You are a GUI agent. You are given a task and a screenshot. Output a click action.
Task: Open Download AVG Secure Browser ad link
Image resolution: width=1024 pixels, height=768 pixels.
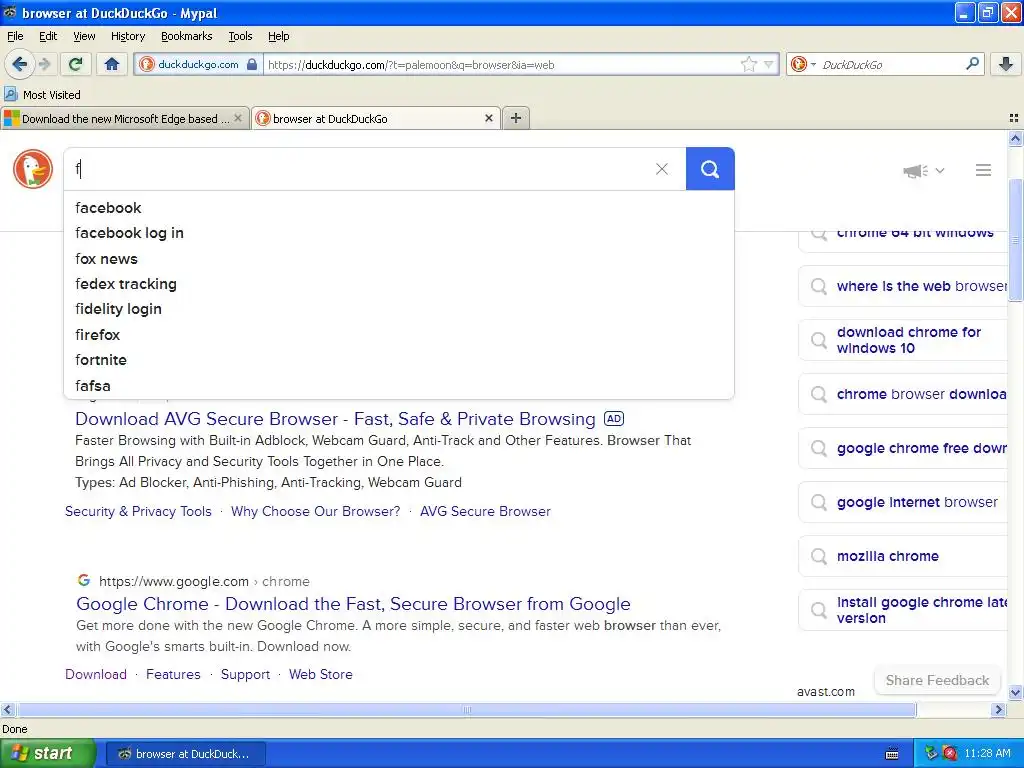tap(335, 419)
